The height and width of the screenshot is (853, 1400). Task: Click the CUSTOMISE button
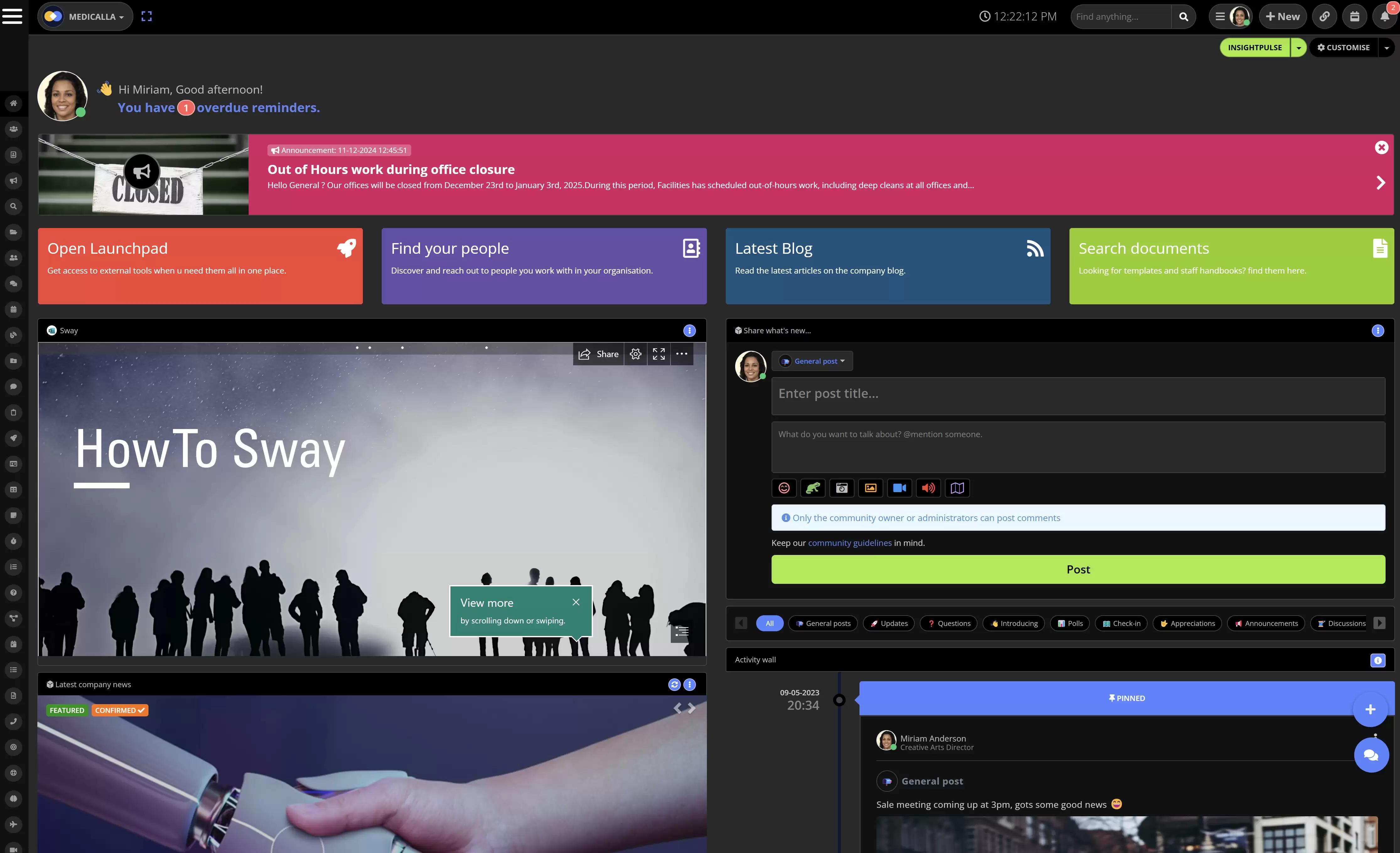pos(1344,48)
